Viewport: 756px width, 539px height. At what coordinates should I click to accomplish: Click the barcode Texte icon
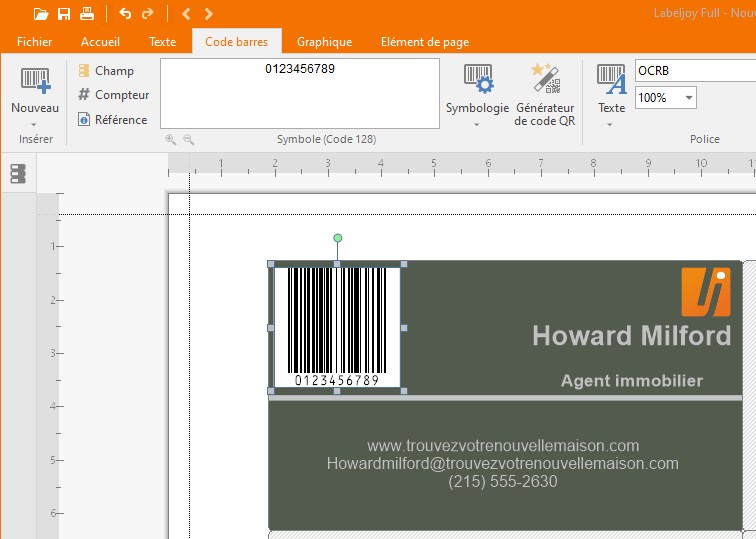(611, 80)
